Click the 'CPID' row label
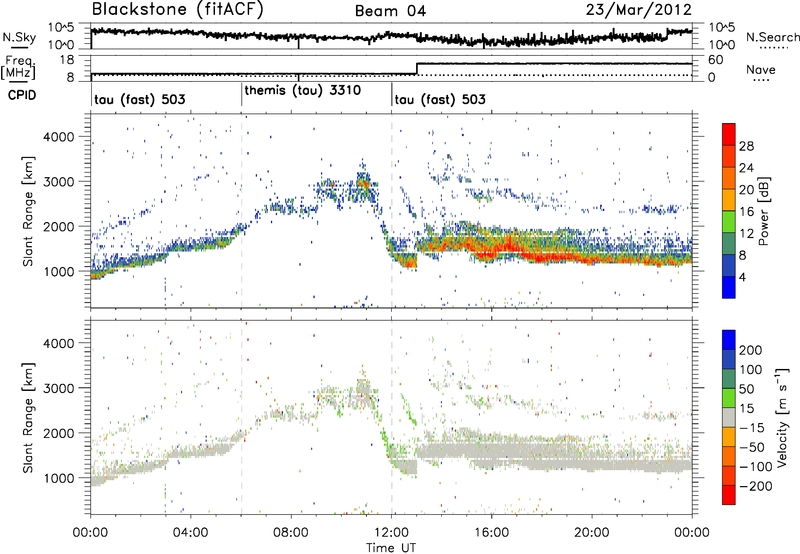Screen dimensions: 800x554 pyautogui.click(x=22, y=95)
